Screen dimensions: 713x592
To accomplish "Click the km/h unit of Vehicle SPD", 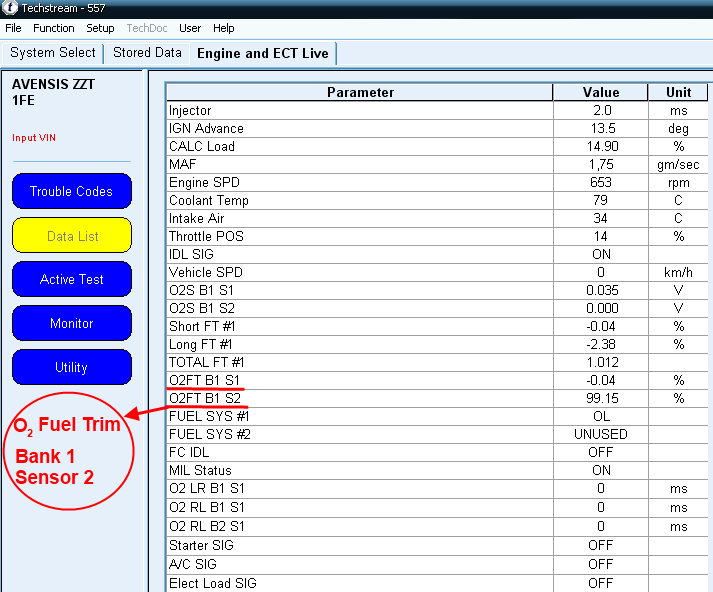I will click(x=678, y=272).
